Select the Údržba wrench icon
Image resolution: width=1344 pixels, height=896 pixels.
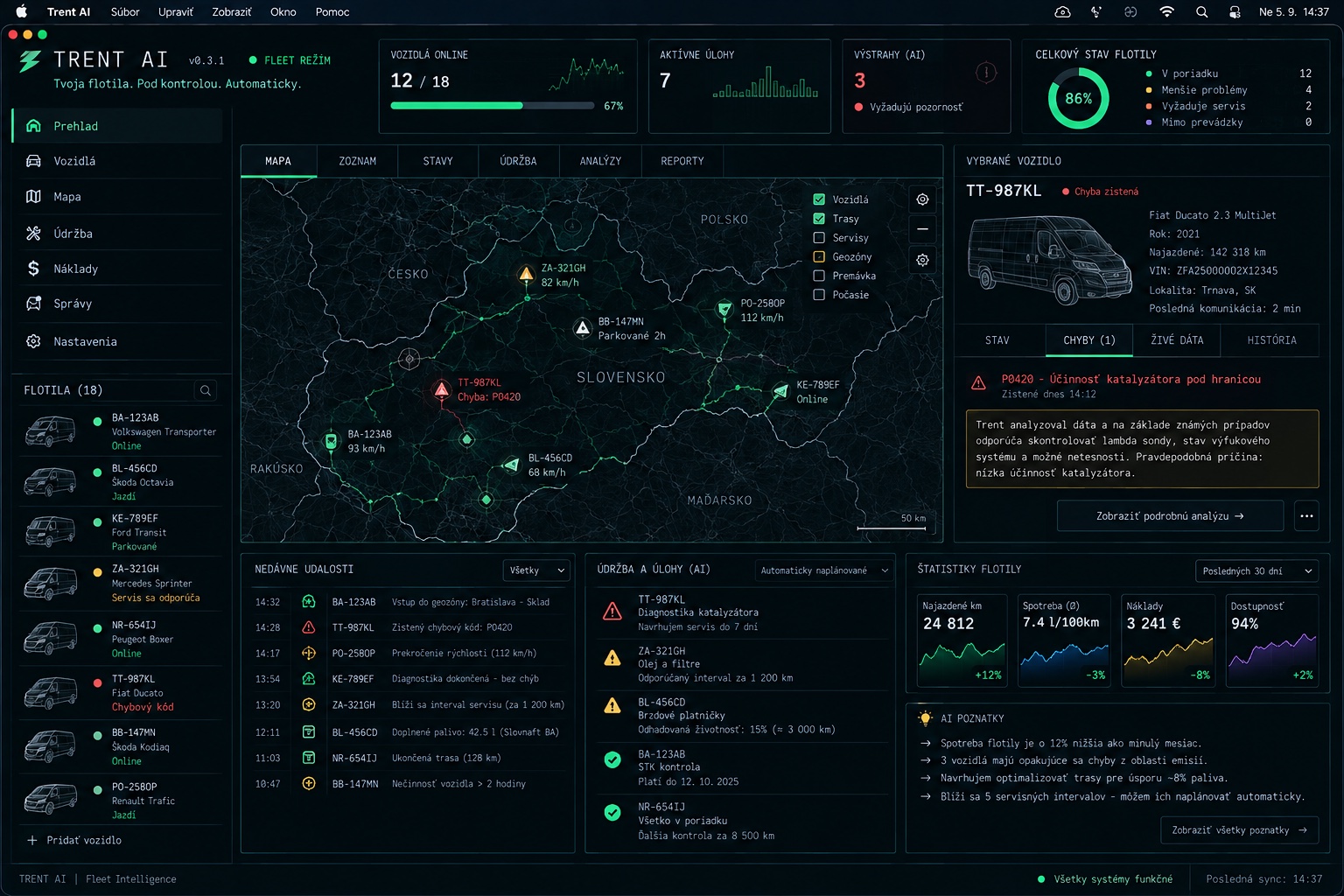[x=33, y=234]
